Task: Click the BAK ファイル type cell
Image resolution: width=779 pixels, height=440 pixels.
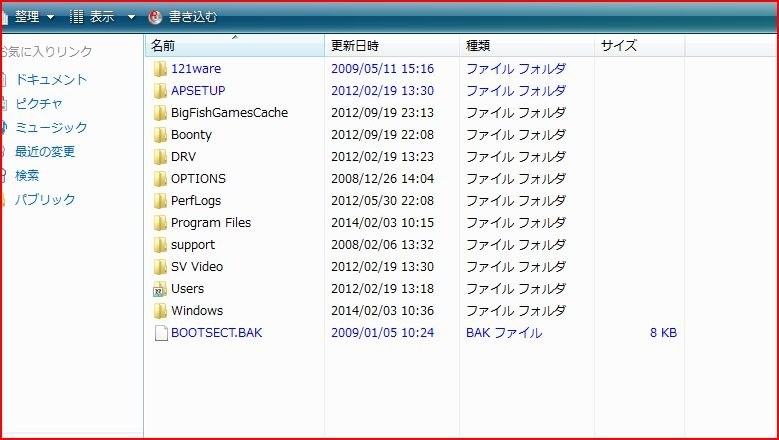Action: (504, 332)
